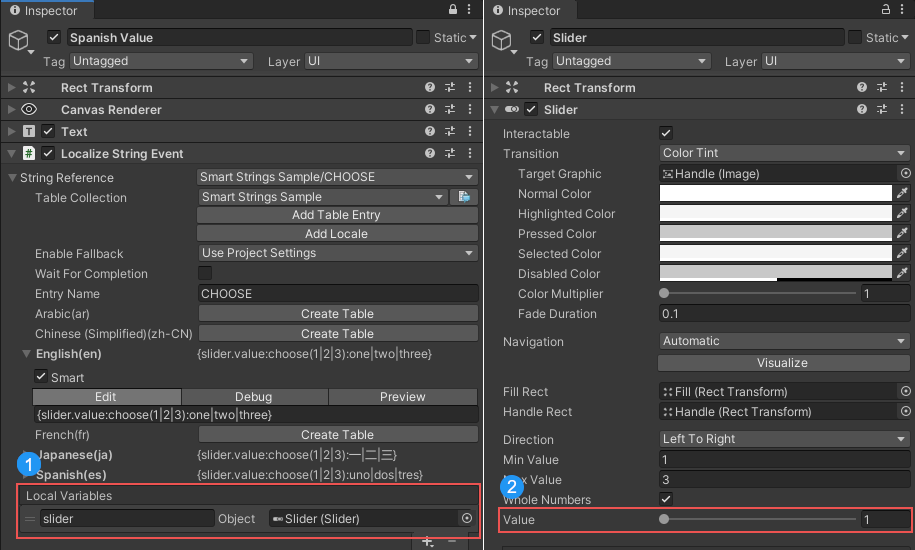Toggle the Wait For Completion checkbox
Screen dimensions: 915x550
pyautogui.click(x=205, y=273)
